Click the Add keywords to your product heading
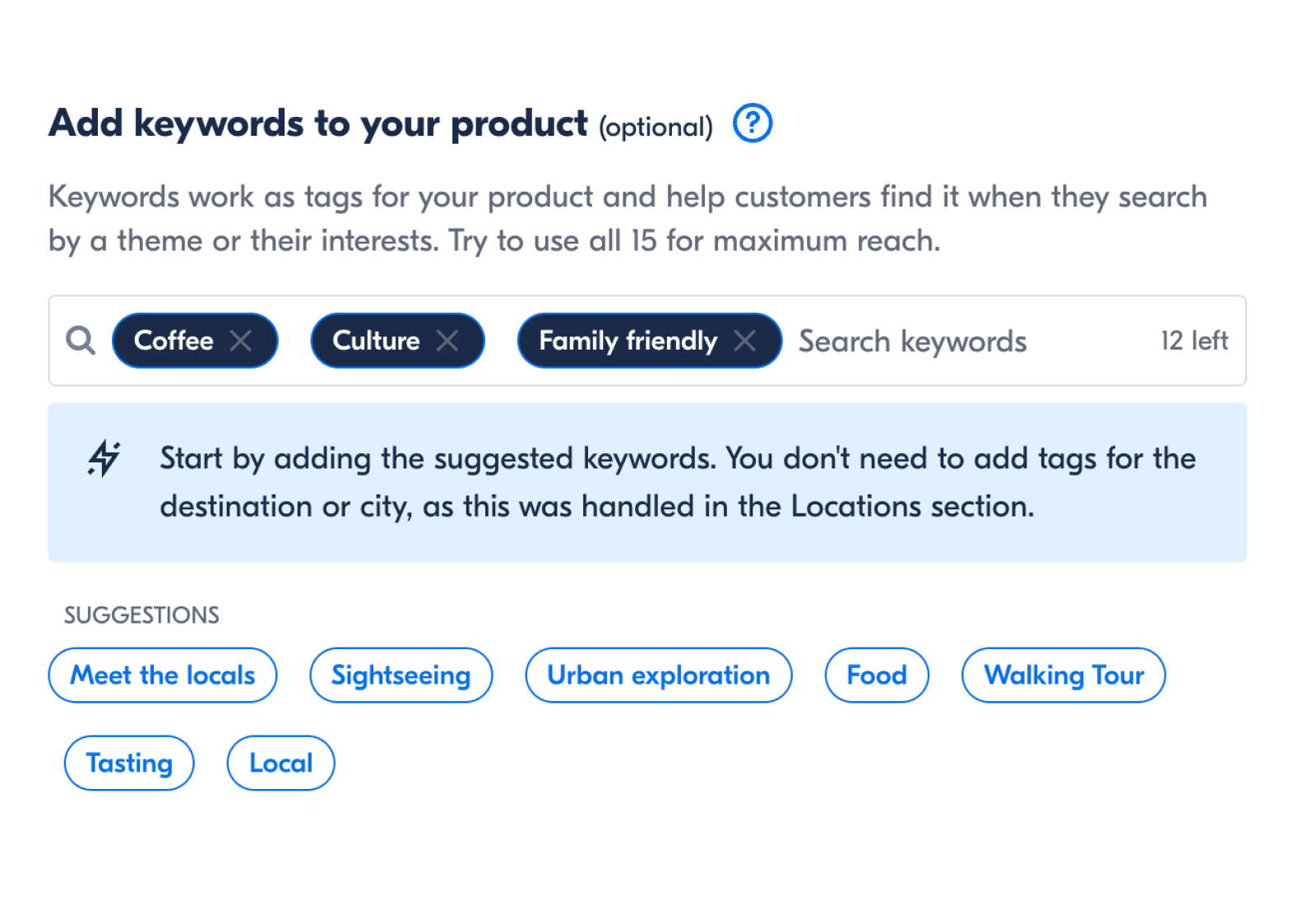 (319, 123)
